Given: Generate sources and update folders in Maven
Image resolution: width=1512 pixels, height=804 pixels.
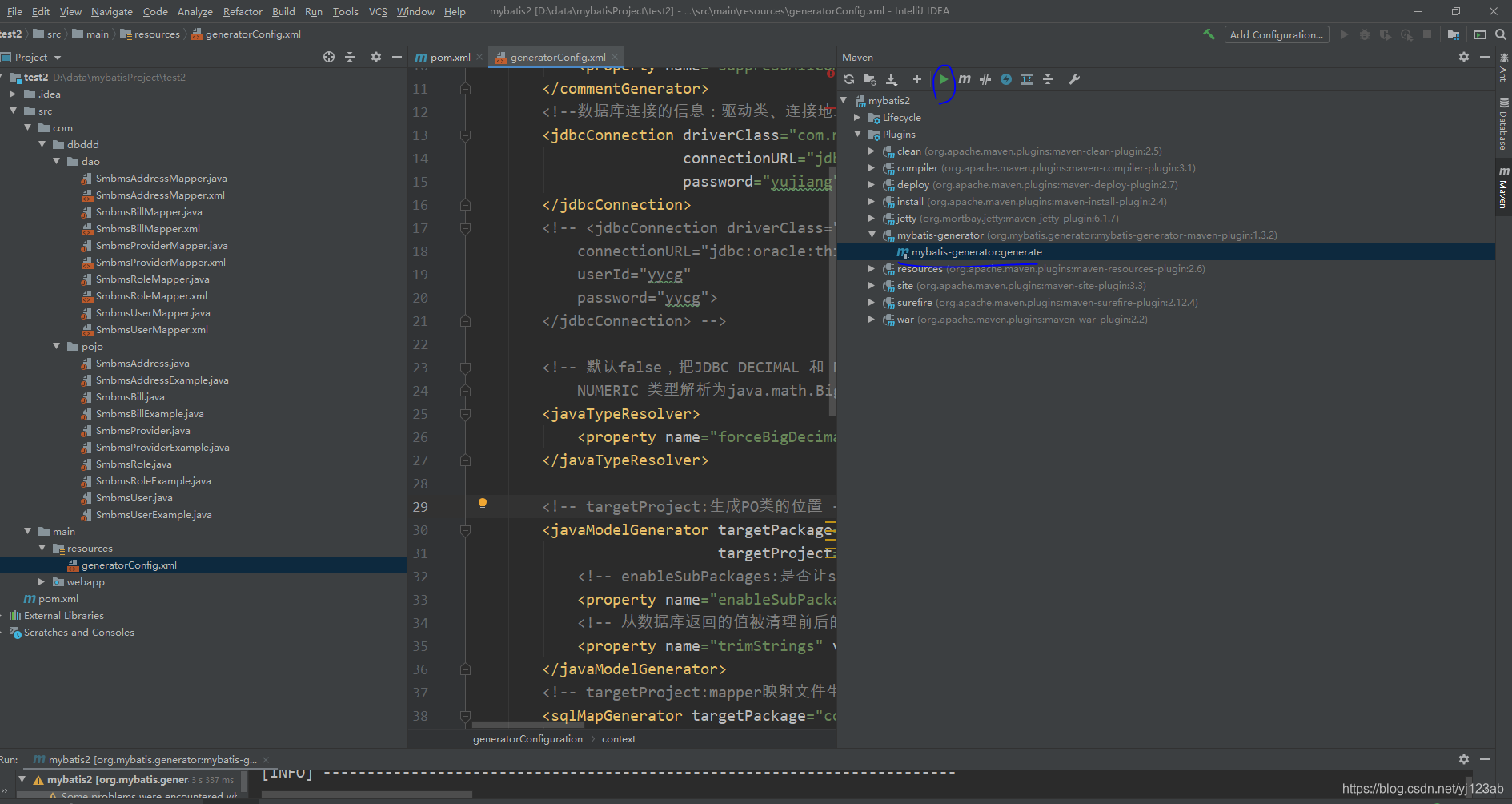Looking at the screenshot, I should (870, 79).
